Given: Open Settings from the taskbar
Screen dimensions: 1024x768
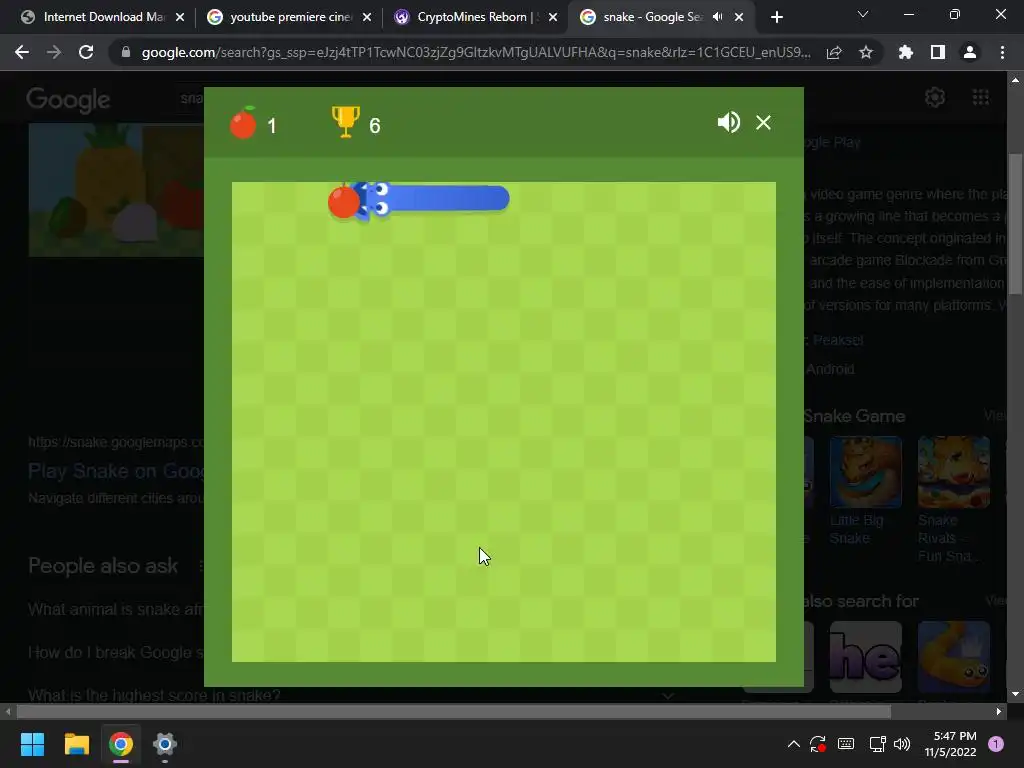Looking at the screenshot, I should [x=165, y=744].
